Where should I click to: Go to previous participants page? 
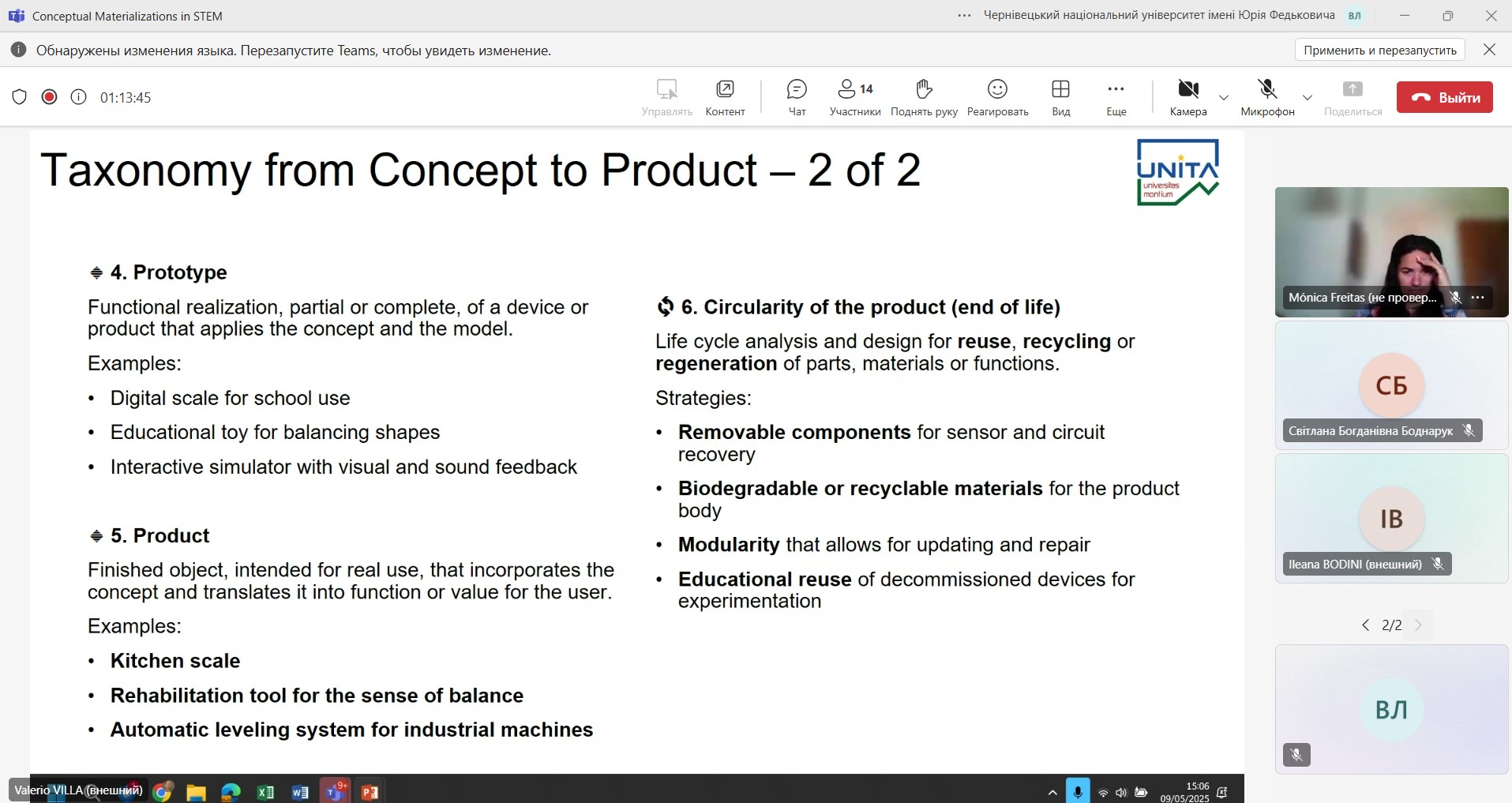pyautogui.click(x=1365, y=625)
